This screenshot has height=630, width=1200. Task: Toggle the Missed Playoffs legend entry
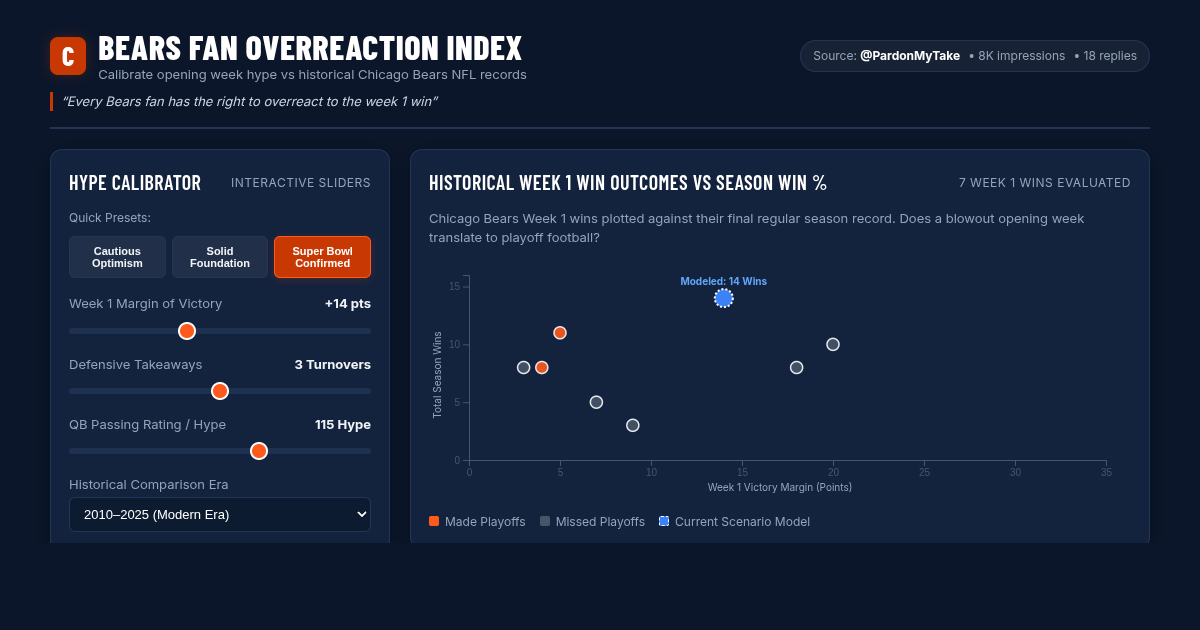[x=592, y=522]
